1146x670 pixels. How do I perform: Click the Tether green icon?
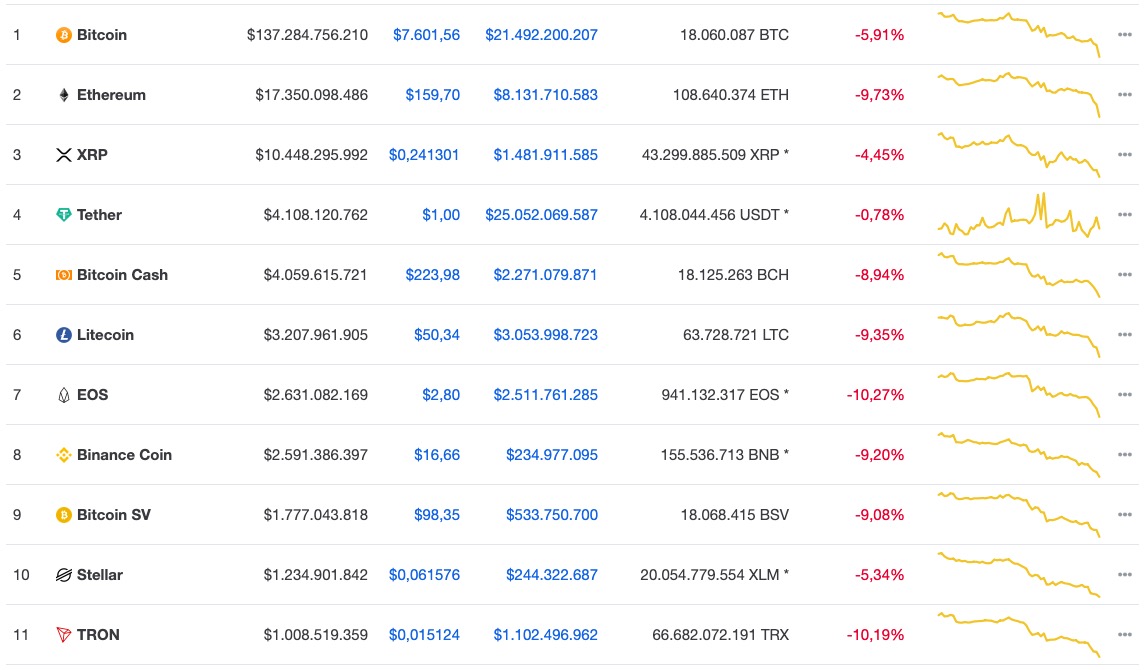(x=64, y=215)
